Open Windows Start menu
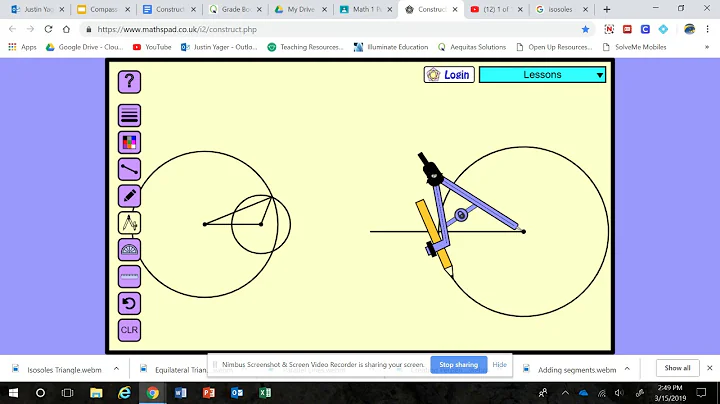Image resolution: width=720 pixels, height=404 pixels. pos(13,393)
